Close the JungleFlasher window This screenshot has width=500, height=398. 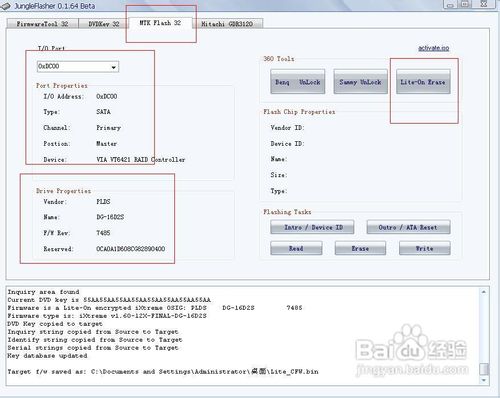(484, 4)
